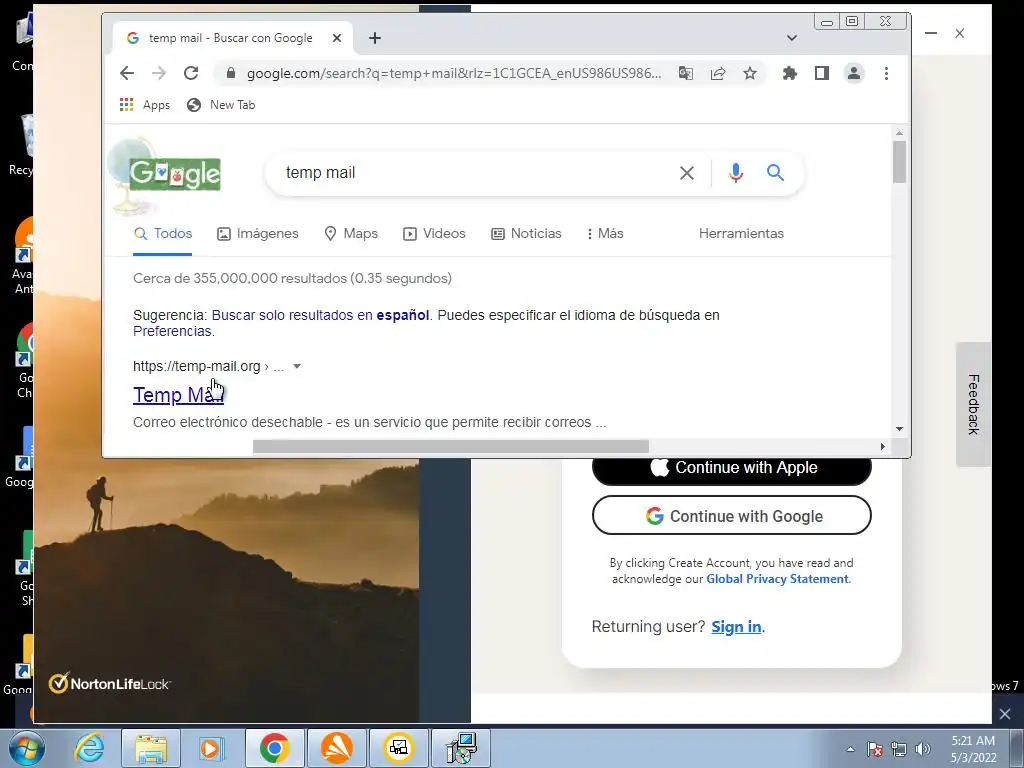Open Global Privacy Statement link in Norton window
Screen dimensions: 1024x768
pyautogui.click(x=777, y=579)
